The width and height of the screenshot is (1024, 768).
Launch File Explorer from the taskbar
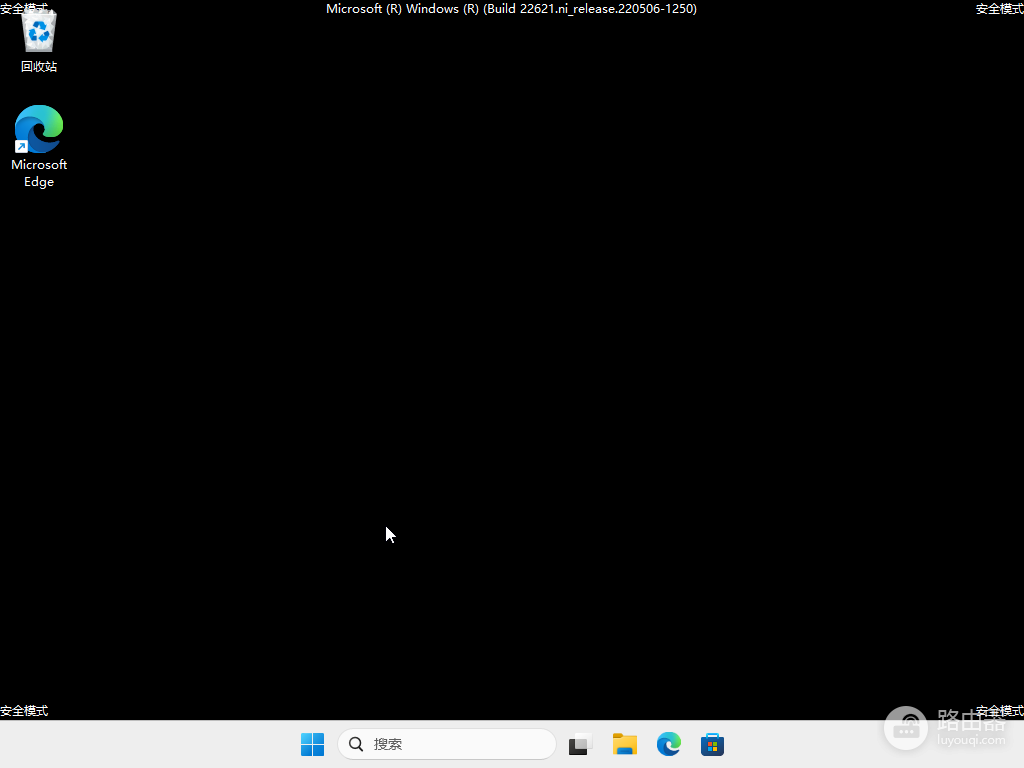[624, 744]
